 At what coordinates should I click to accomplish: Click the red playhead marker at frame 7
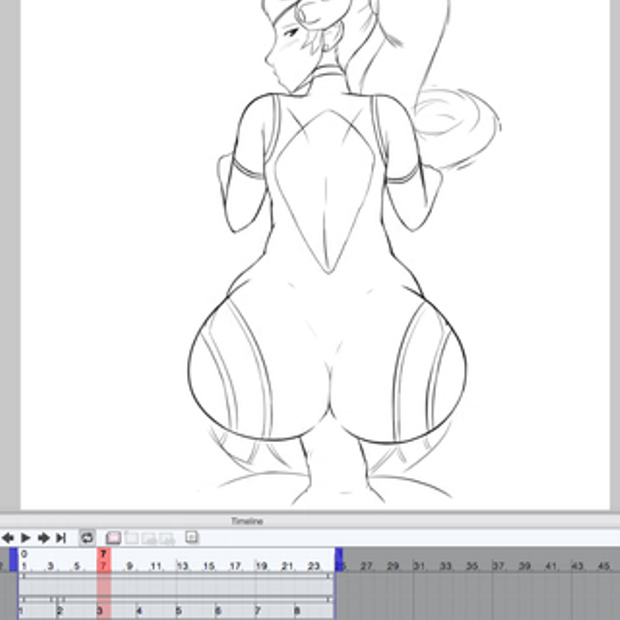tap(104, 560)
